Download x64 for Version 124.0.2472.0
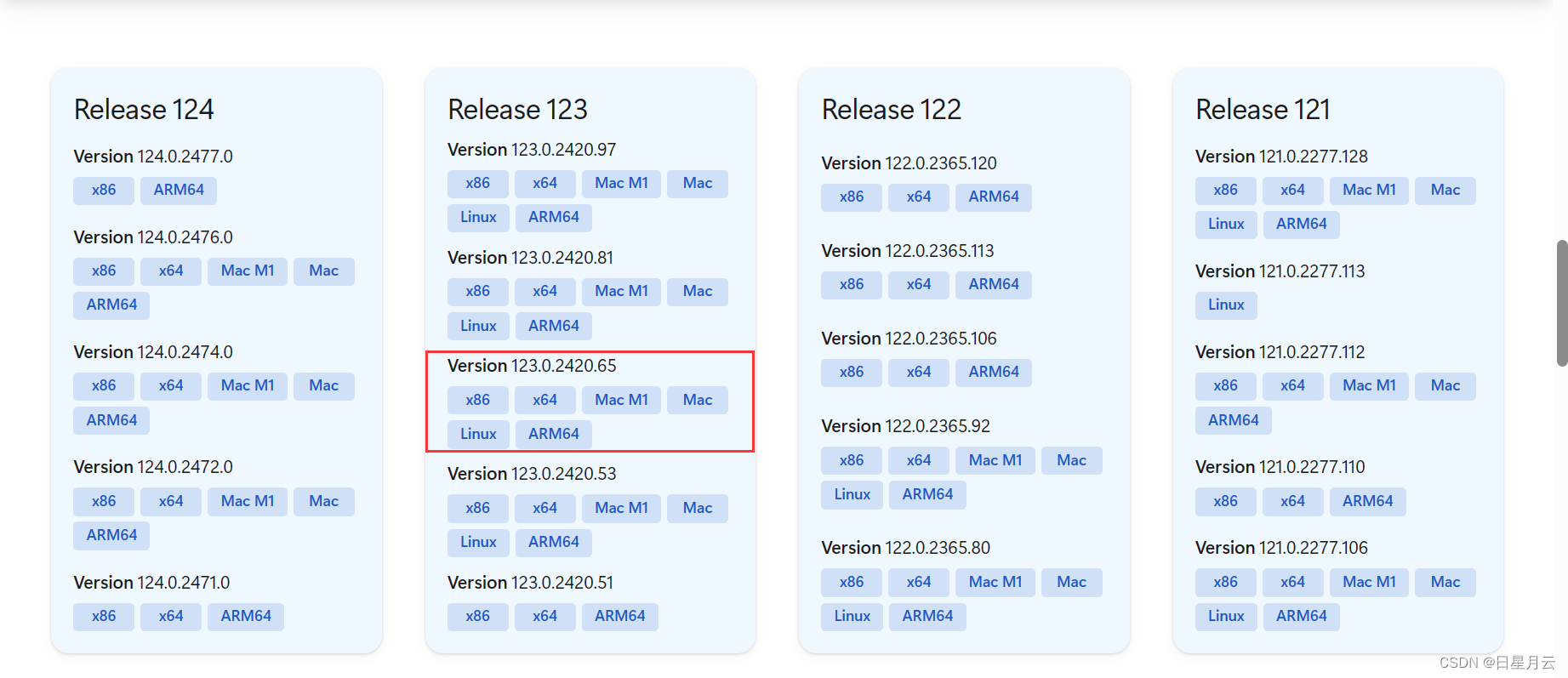Image resolution: width=1568 pixels, height=678 pixels. (x=171, y=502)
